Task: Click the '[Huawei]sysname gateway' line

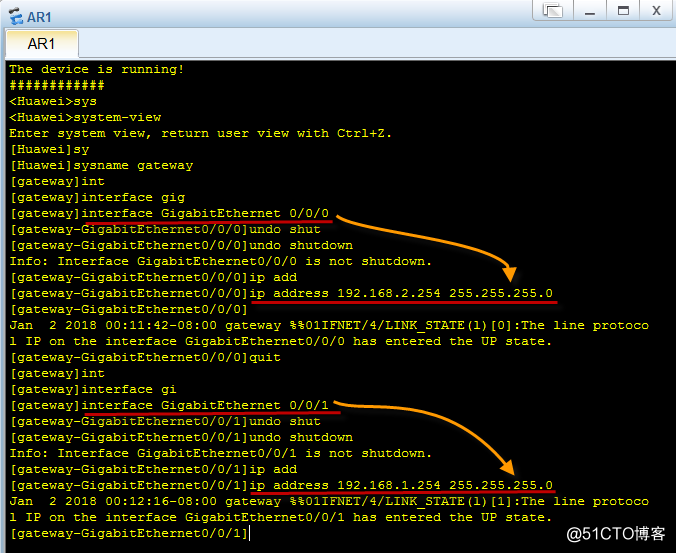Action: click(102, 166)
